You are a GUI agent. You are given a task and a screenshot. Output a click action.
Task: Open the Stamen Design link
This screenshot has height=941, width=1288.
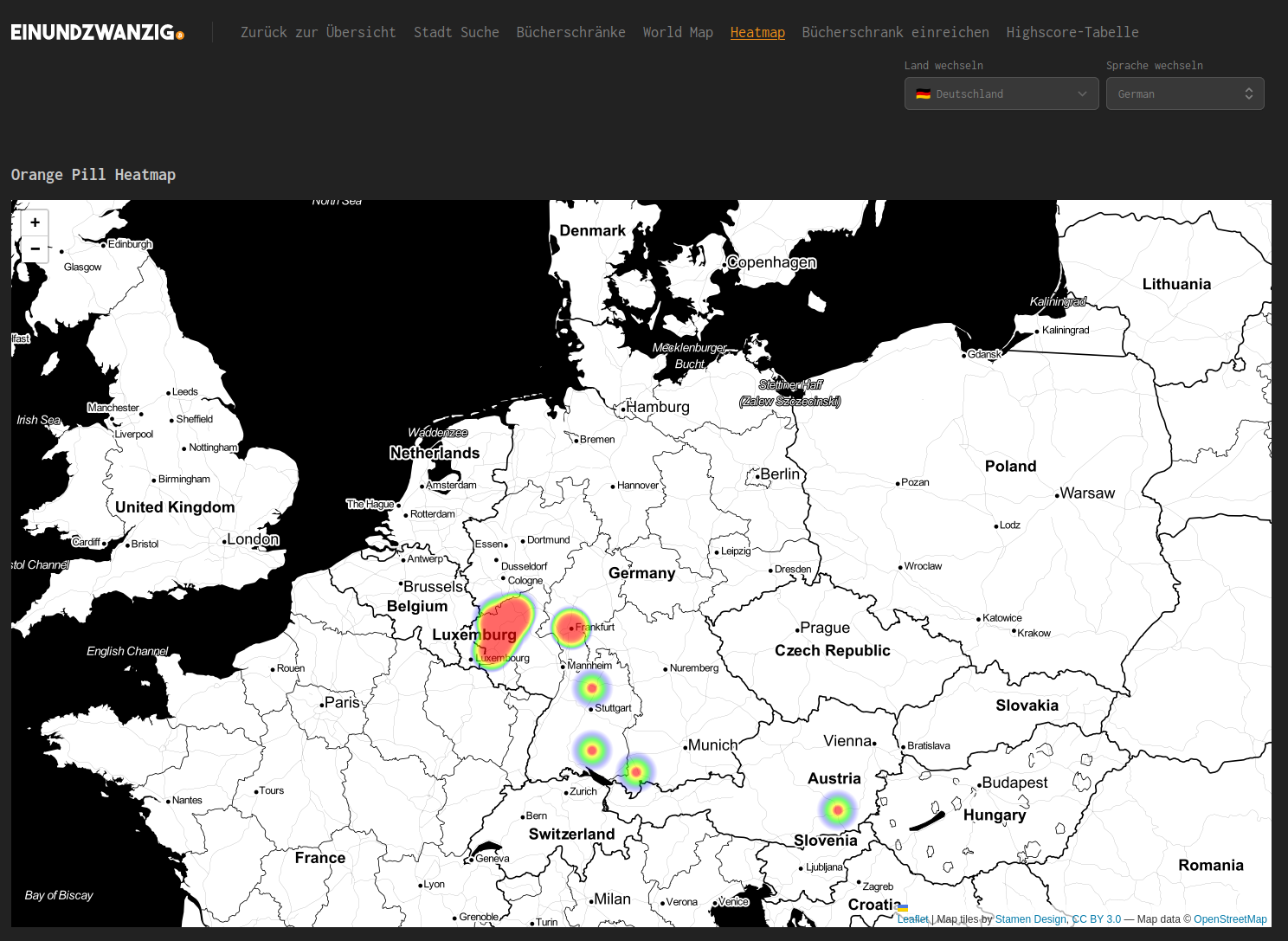[1030, 919]
